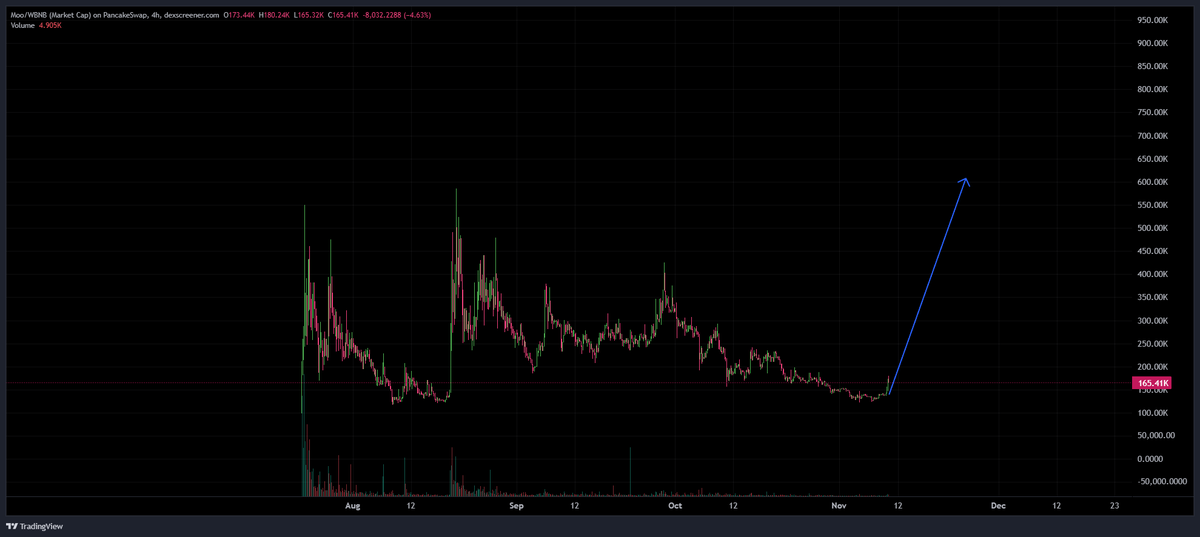Click the 50,000.00 price axis label

click(1155, 436)
